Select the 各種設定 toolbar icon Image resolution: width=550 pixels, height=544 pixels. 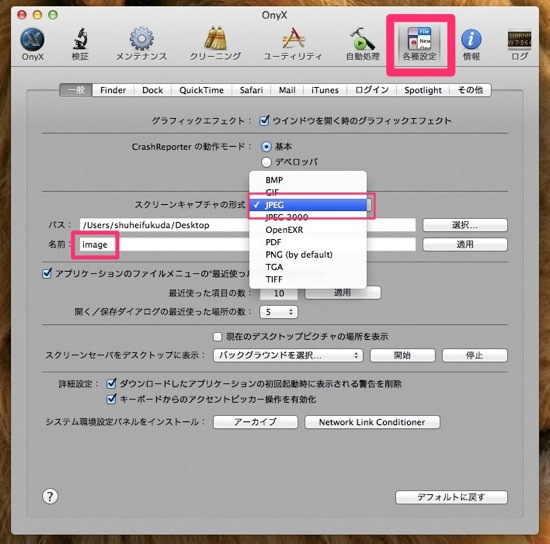pyautogui.click(x=420, y=44)
